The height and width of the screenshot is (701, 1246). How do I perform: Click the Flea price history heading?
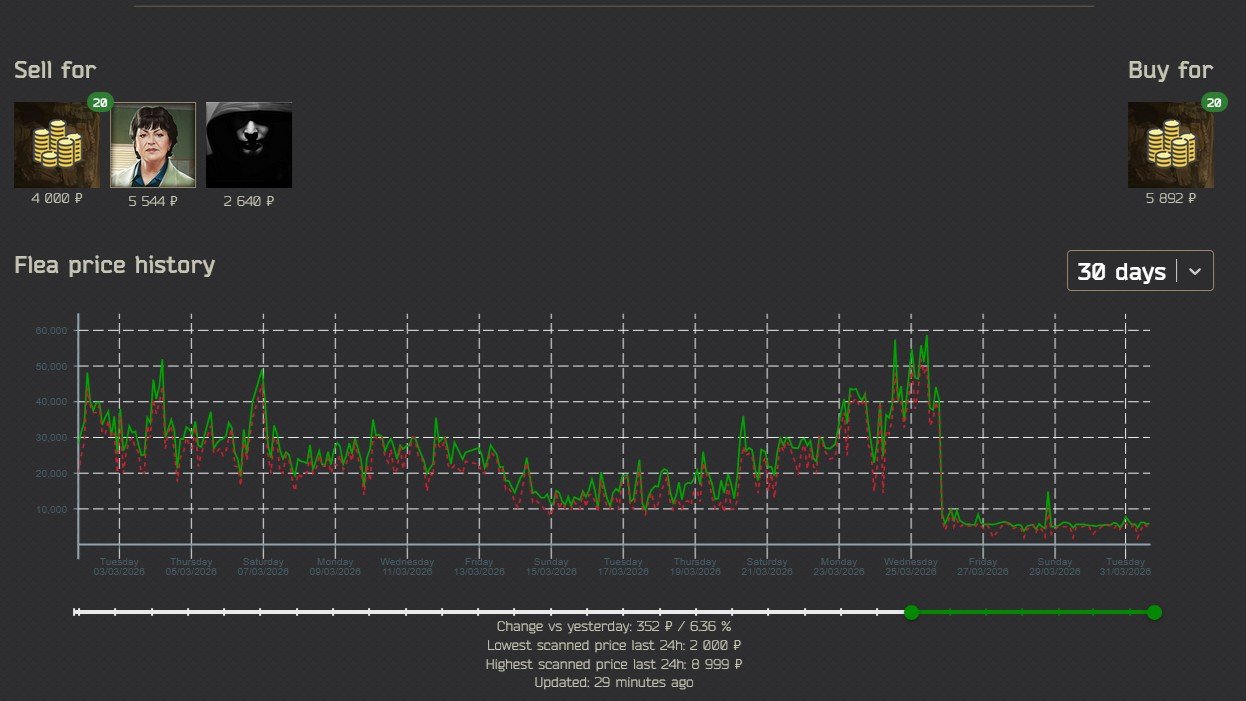pyautogui.click(x=114, y=265)
